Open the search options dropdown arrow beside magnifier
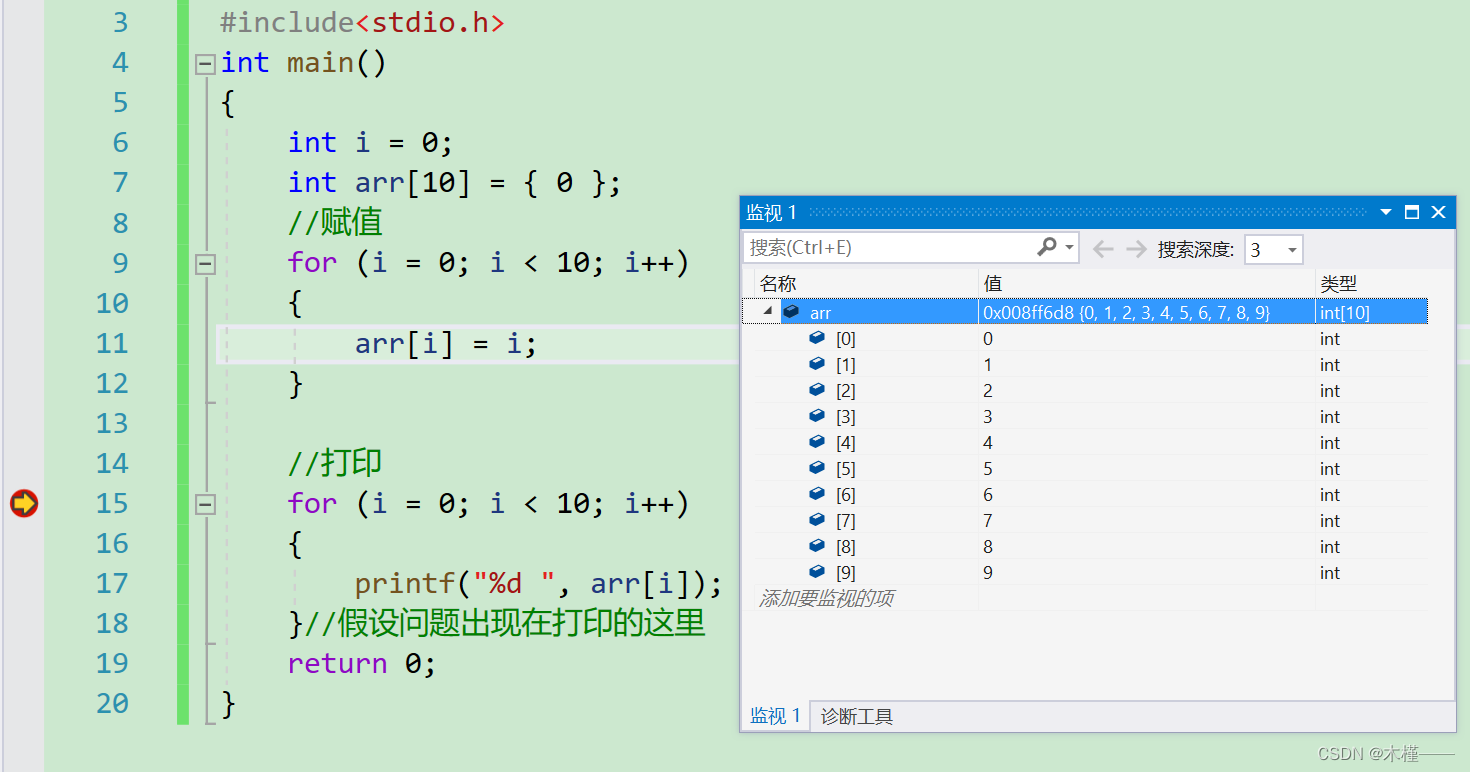Viewport: 1470px width, 772px height. pos(1070,247)
